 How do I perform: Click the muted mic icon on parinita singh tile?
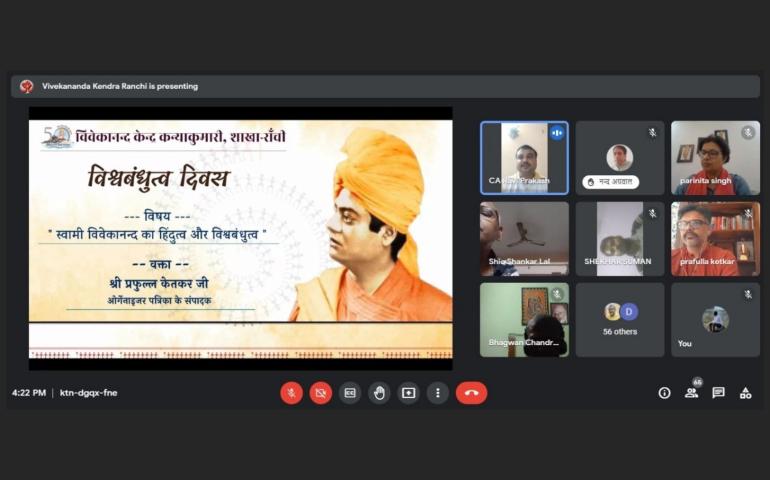tap(748, 133)
